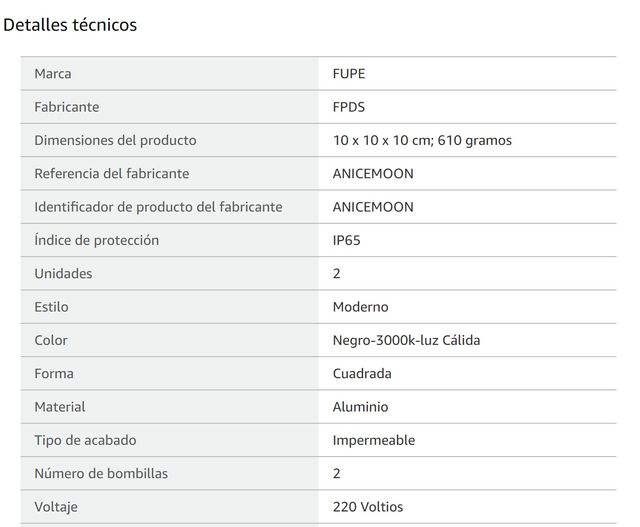The height and width of the screenshot is (527, 640).
Task: Click the Índice de protección label
Action: (97, 240)
